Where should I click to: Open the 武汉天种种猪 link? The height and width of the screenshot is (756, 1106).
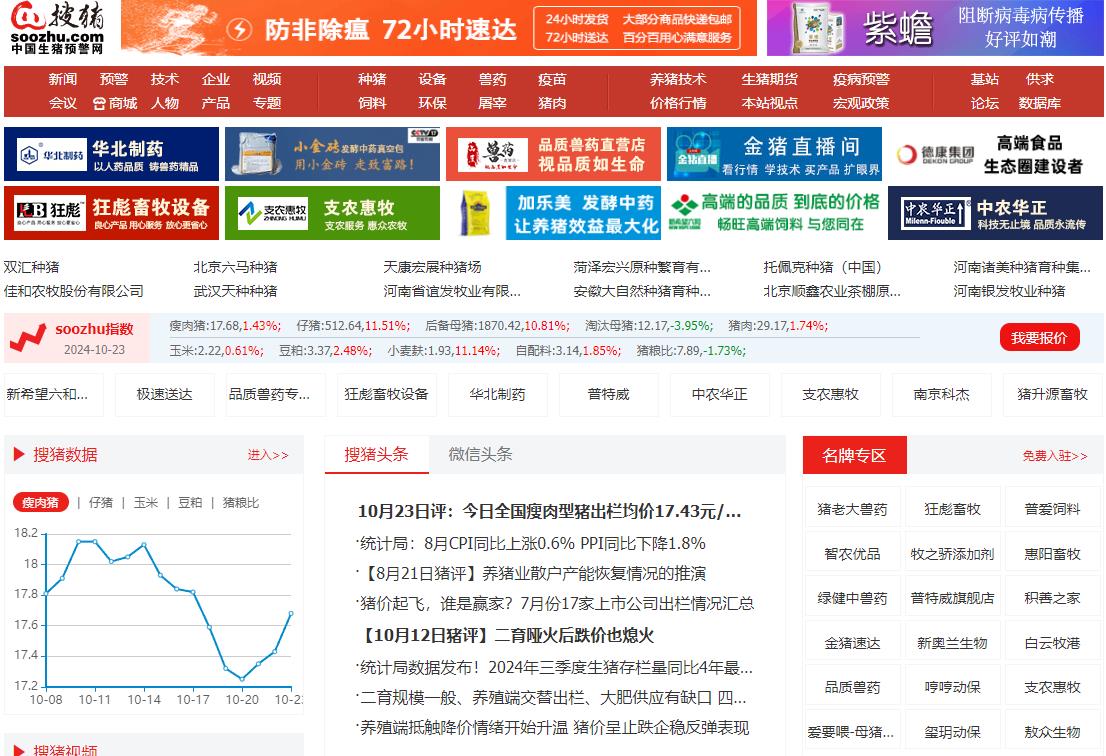click(236, 291)
